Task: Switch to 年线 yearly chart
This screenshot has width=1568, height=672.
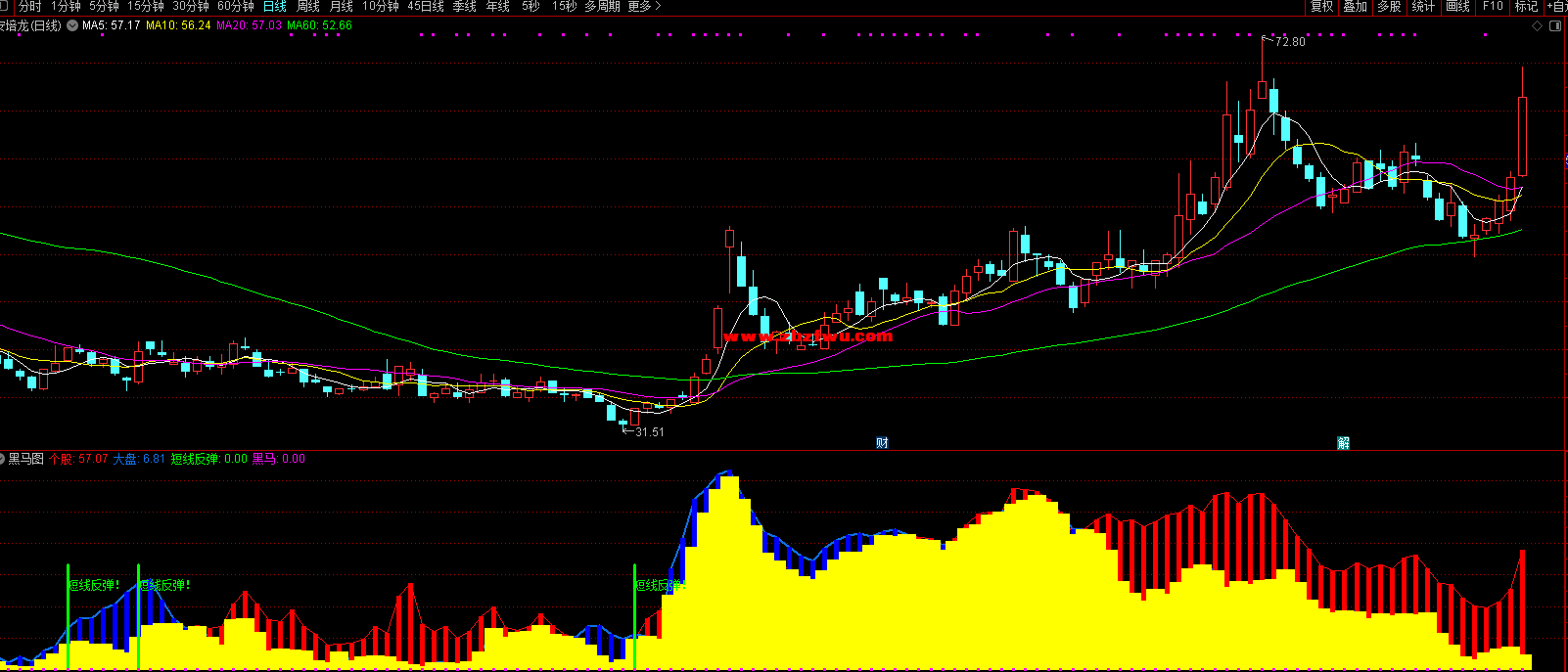Action: point(498,6)
